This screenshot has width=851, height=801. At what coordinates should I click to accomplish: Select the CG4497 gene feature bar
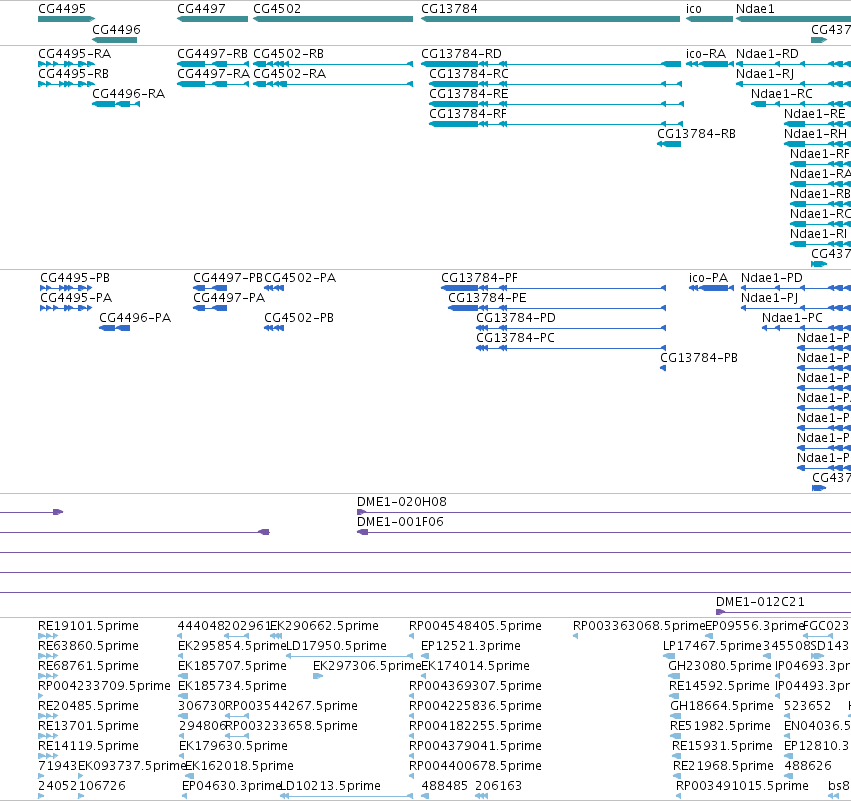212,19
